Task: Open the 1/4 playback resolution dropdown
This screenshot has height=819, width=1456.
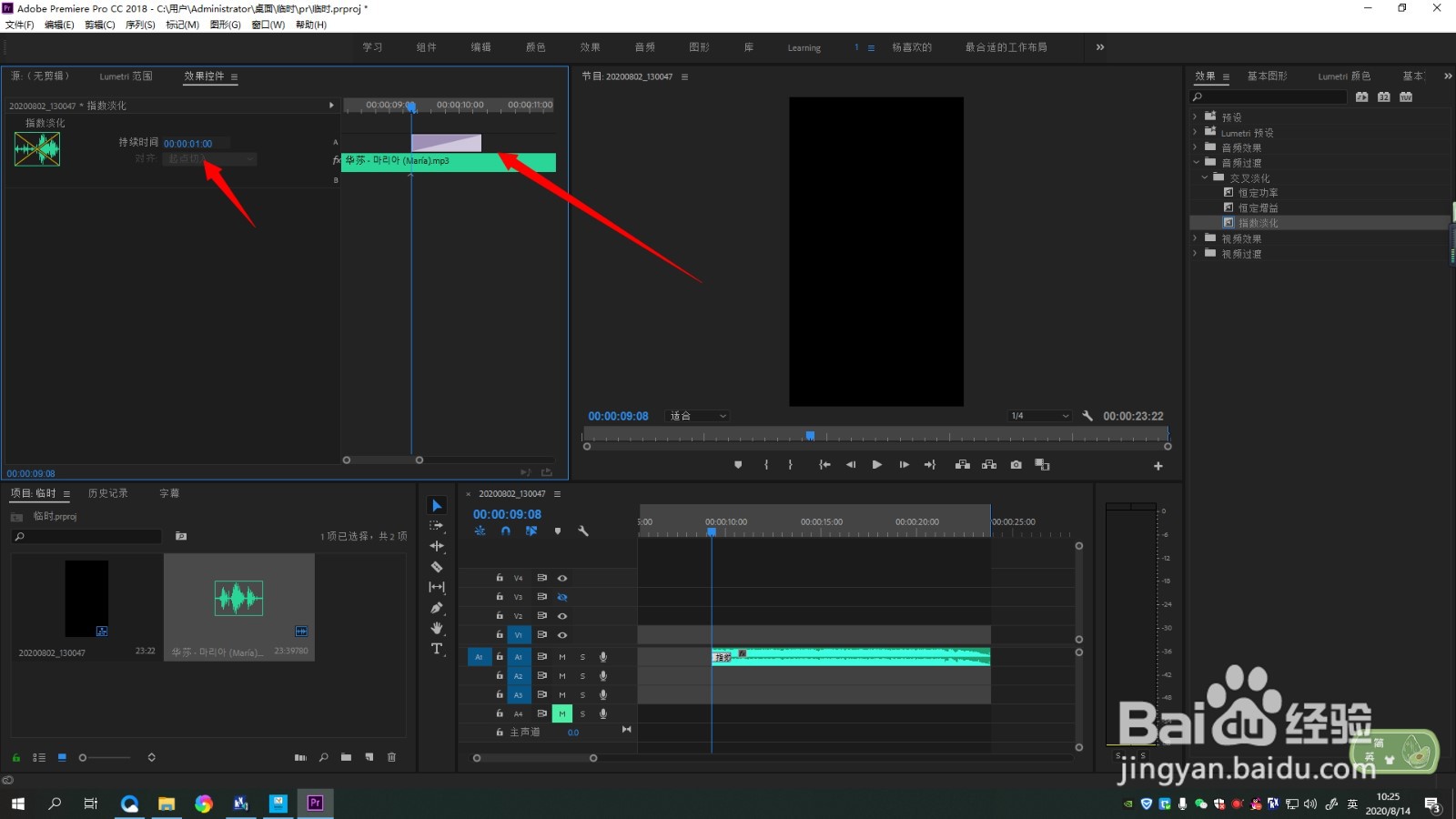Action: point(1039,416)
